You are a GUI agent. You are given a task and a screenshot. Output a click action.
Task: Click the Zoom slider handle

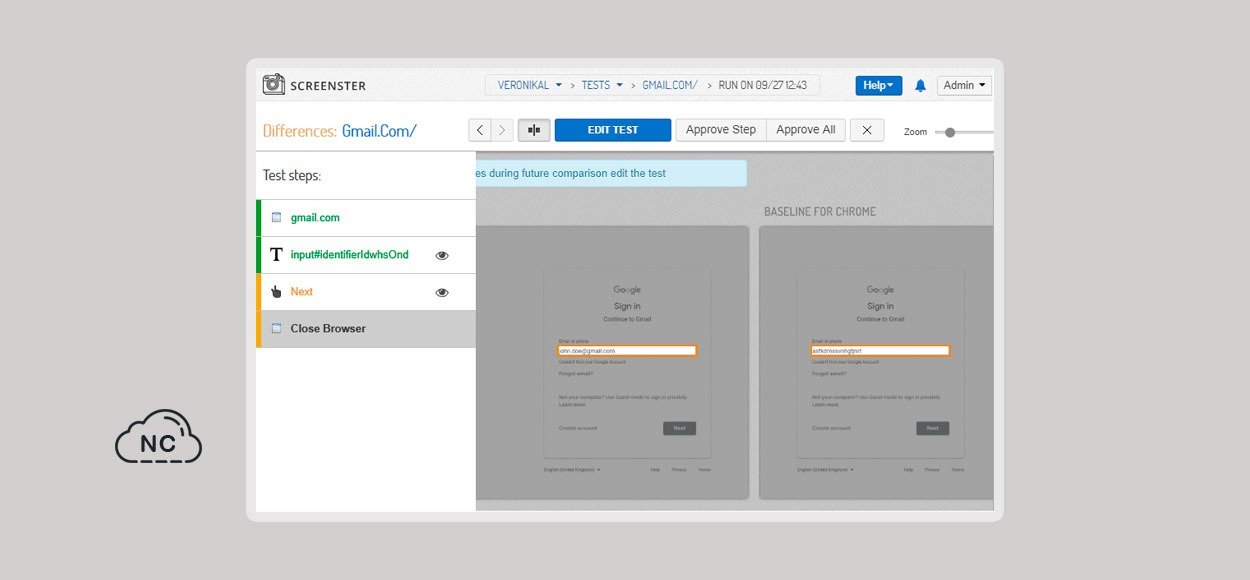coord(950,132)
